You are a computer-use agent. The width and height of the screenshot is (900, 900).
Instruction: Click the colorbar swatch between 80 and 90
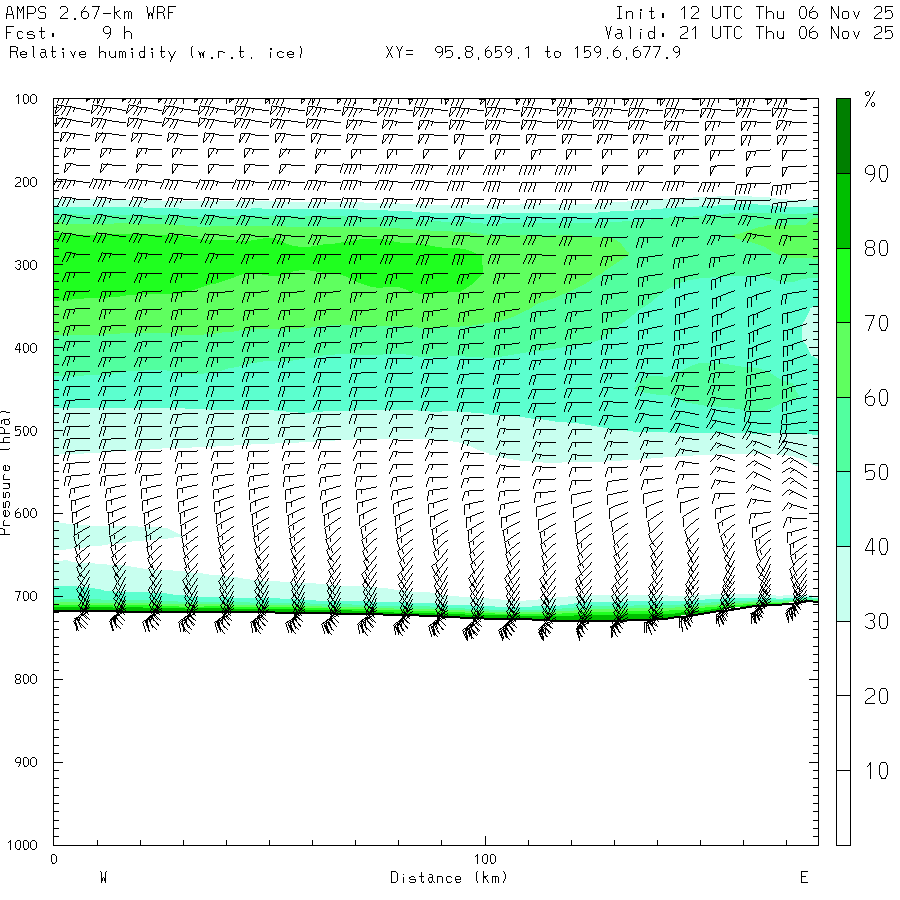[843, 210]
